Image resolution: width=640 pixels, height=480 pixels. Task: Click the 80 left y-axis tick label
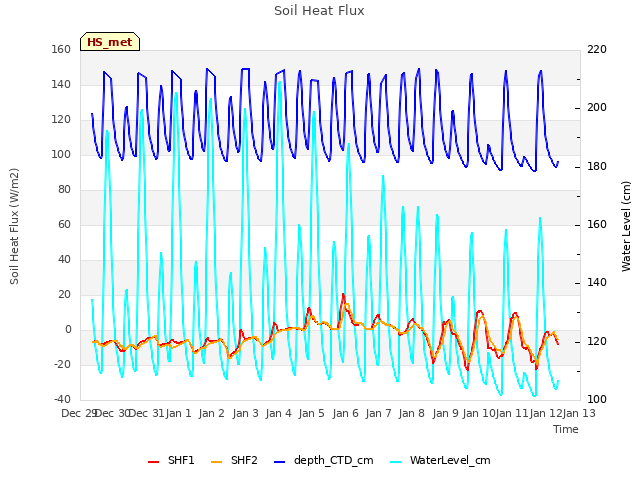click(x=64, y=189)
